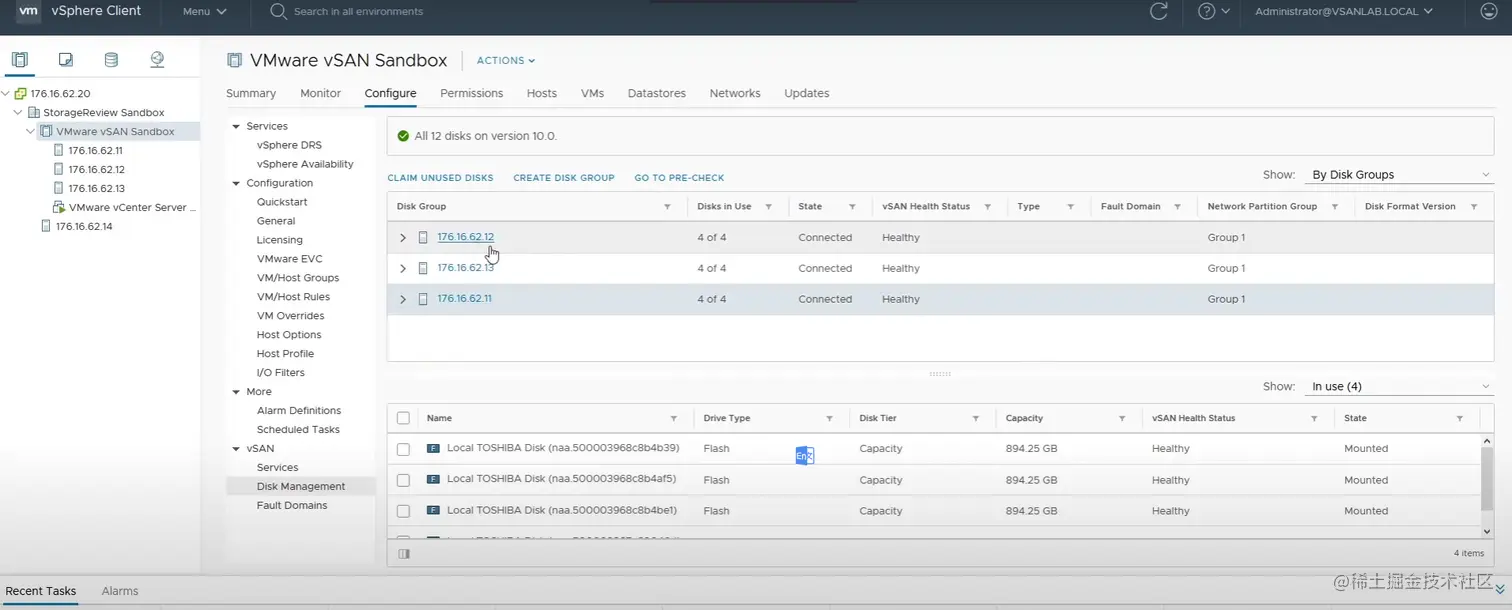The height and width of the screenshot is (610, 1512).
Task: Click the search magnifier icon
Action: (279, 11)
